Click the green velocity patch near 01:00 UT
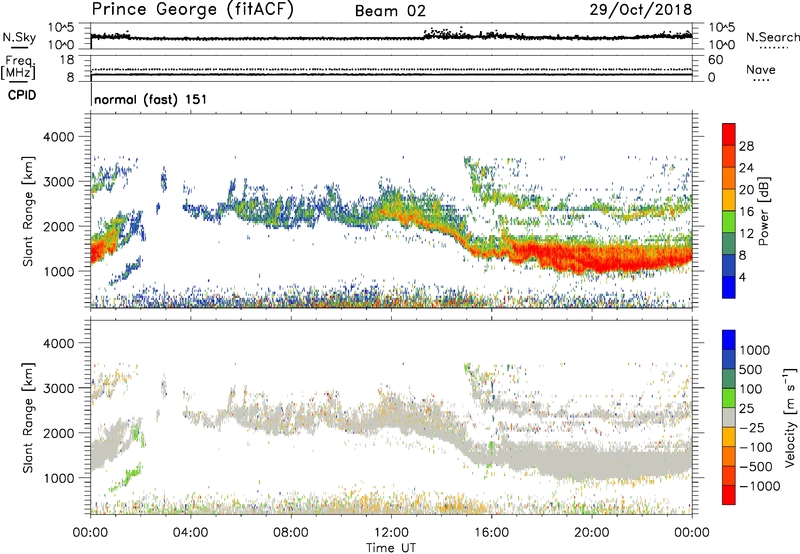The height and width of the screenshot is (554, 800). pos(128,477)
